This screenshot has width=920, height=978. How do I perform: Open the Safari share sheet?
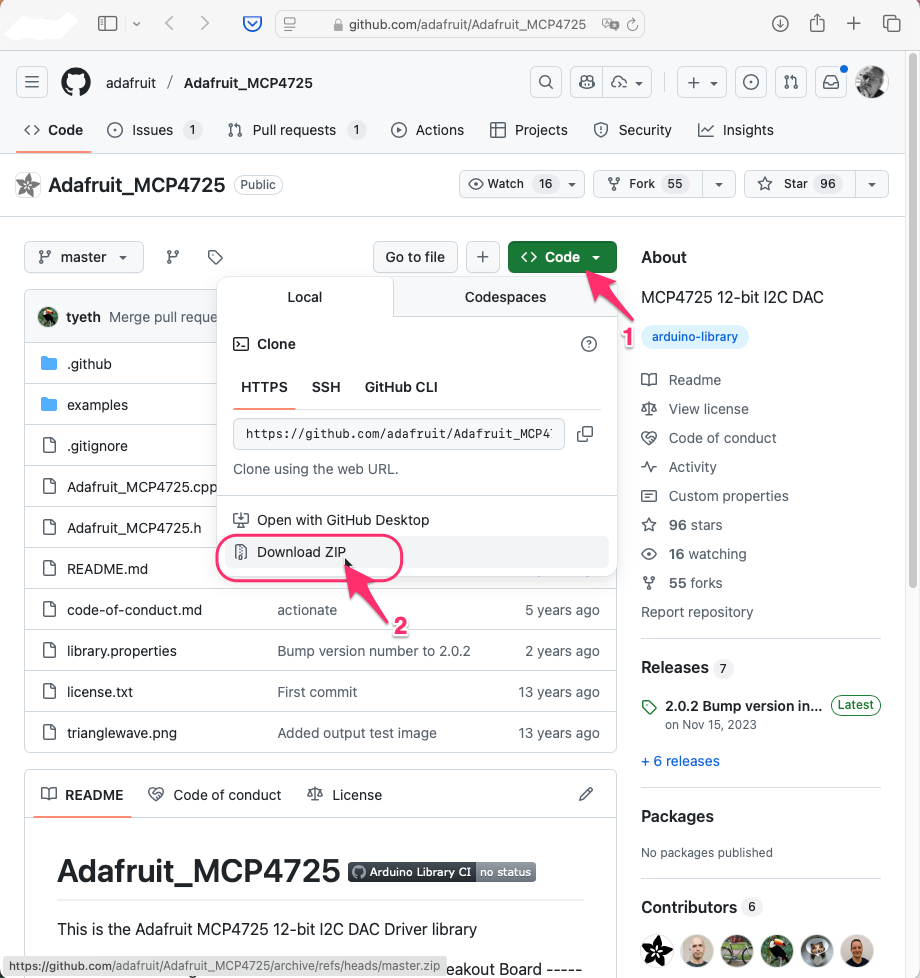click(817, 24)
